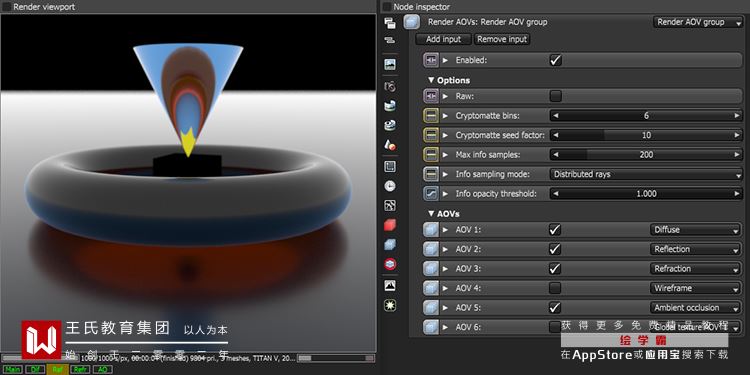
Task: Click the Cryptomatte bins slider
Action: [646, 116]
